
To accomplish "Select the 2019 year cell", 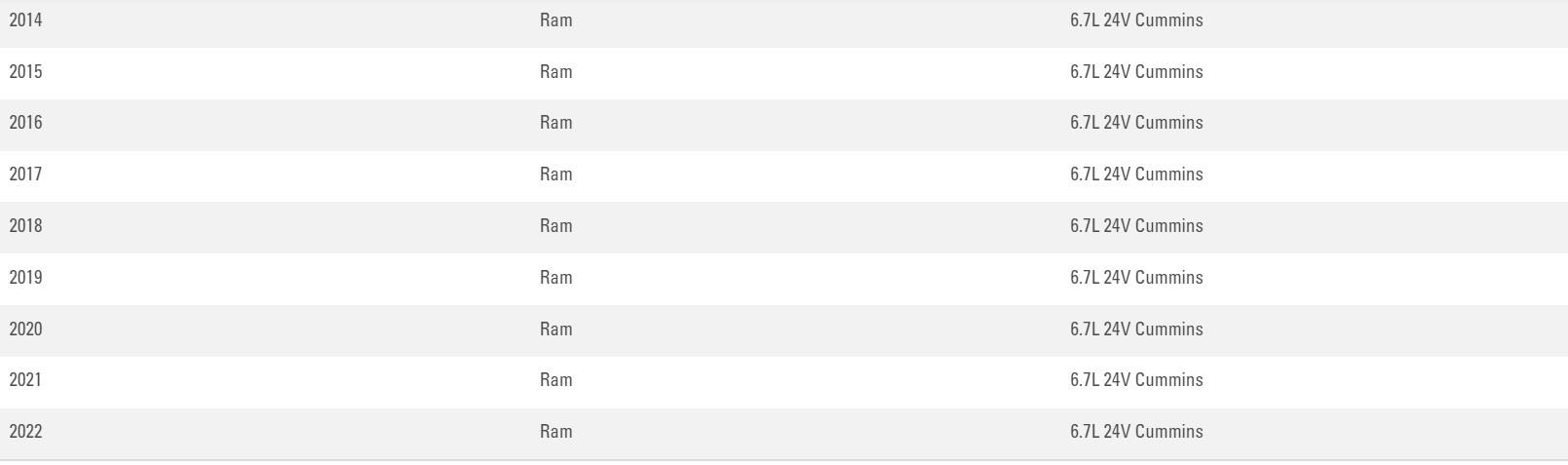I will pyautogui.click(x=26, y=278).
